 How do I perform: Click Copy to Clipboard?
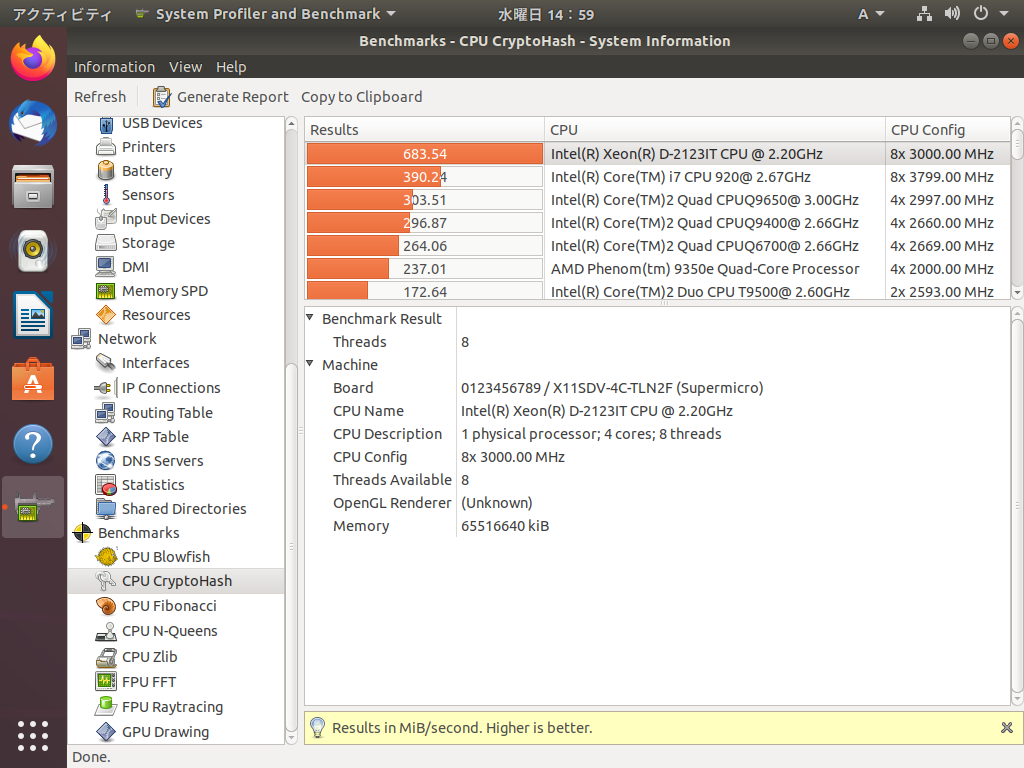pyautogui.click(x=361, y=97)
